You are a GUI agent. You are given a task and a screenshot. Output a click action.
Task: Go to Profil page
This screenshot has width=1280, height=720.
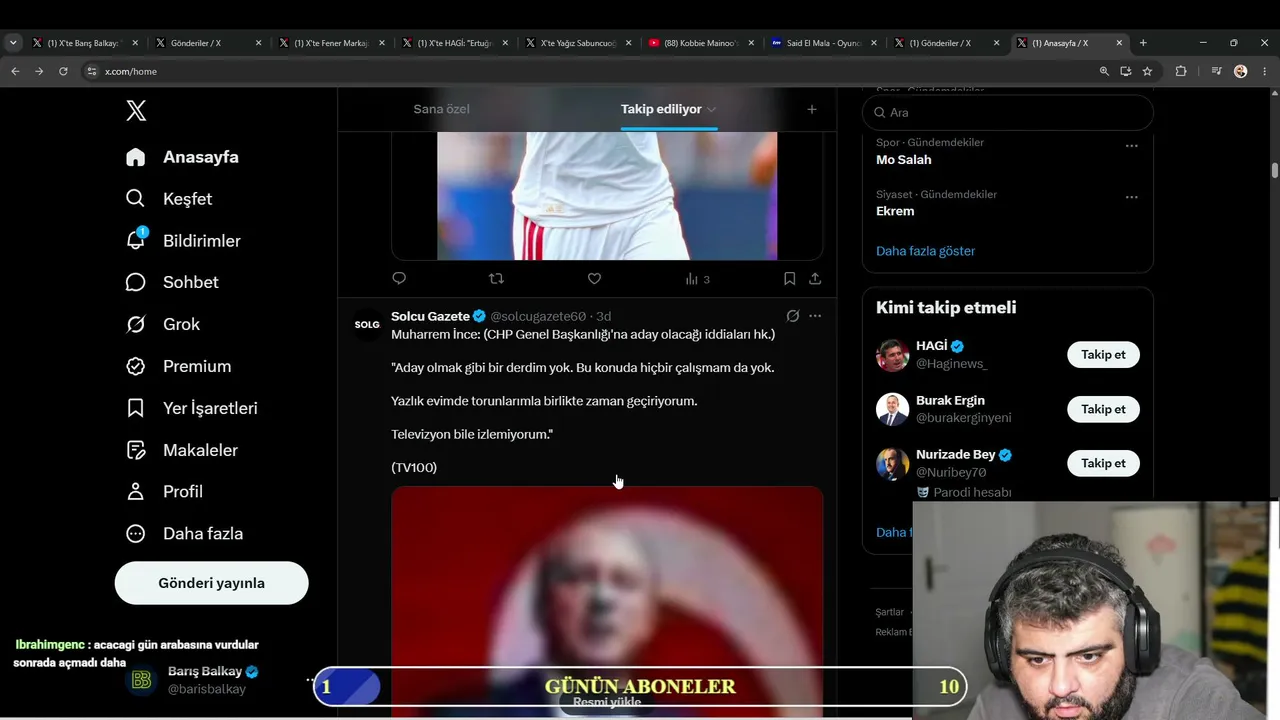pos(164,492)
